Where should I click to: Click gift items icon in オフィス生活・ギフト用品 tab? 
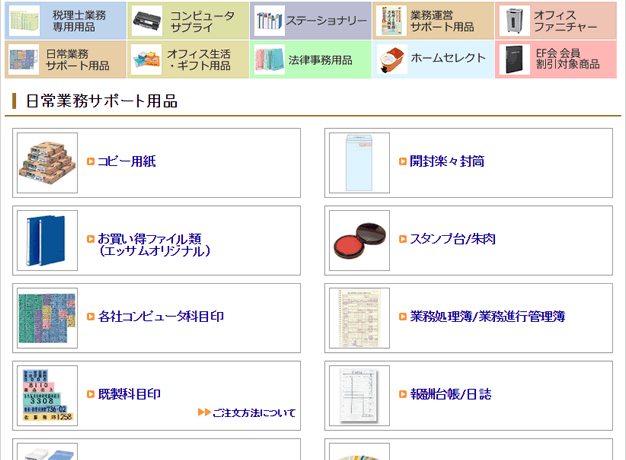(147, 59)
